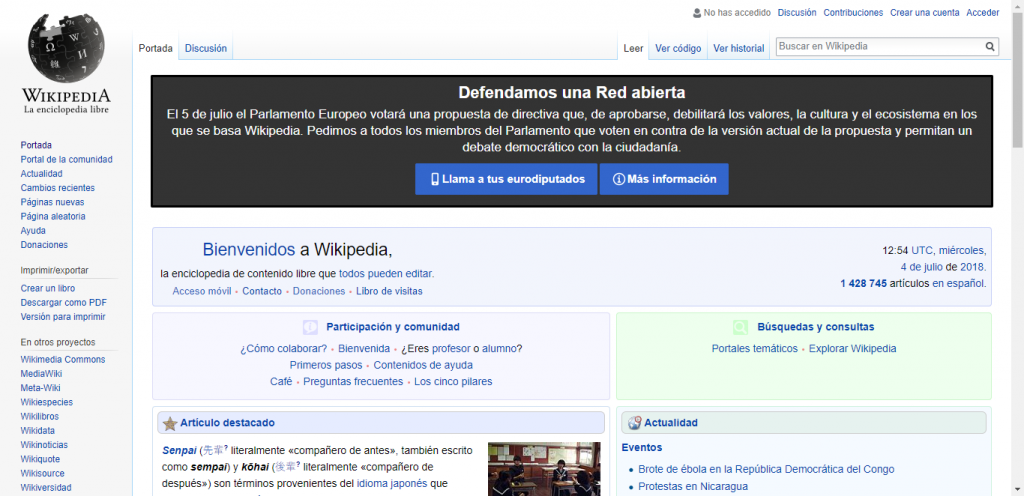Image resolution: width=1024 pixels, height=496 pixels.
Task: Open the Wikiespecies link
Action: (x=46, y=403)
